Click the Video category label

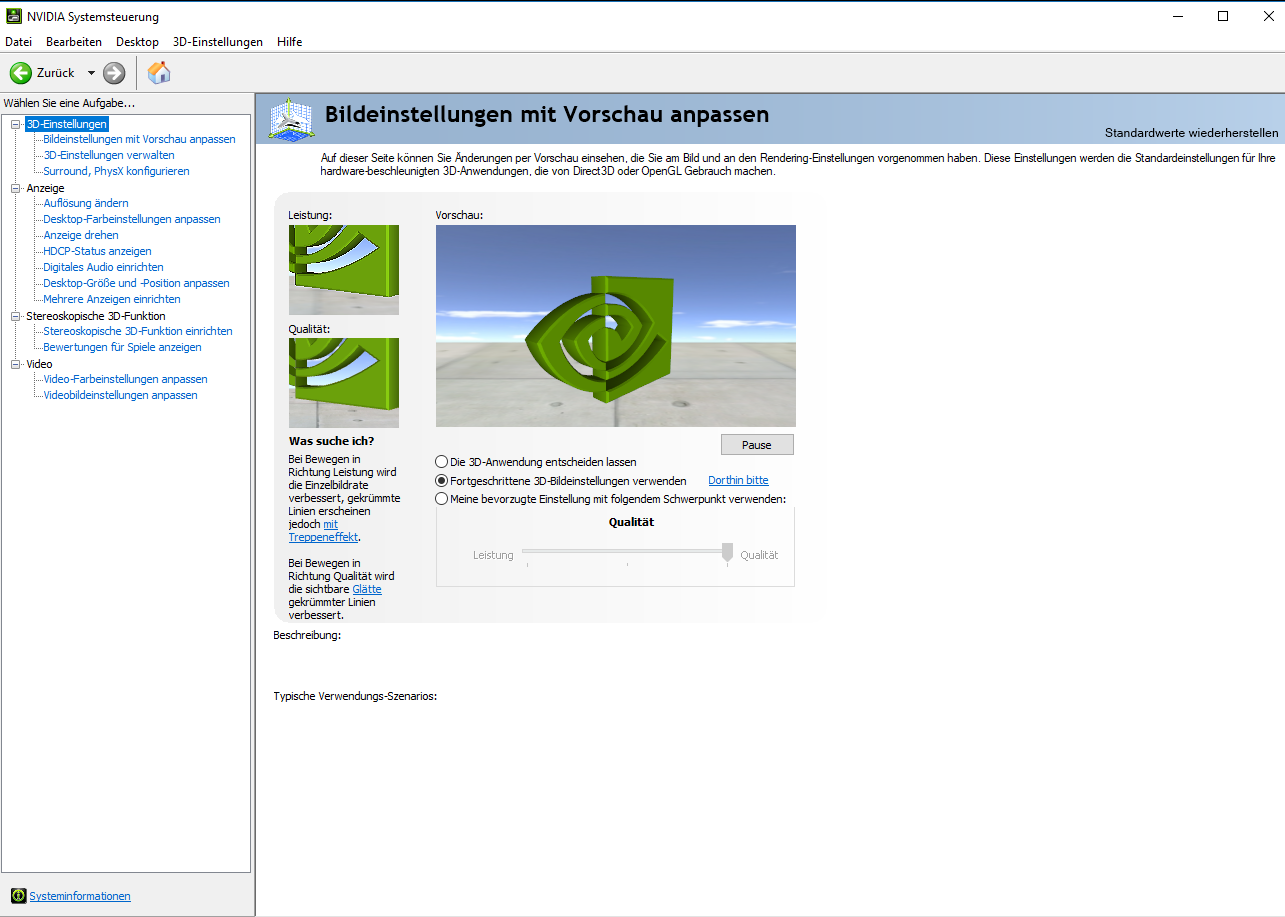point(39,364)
